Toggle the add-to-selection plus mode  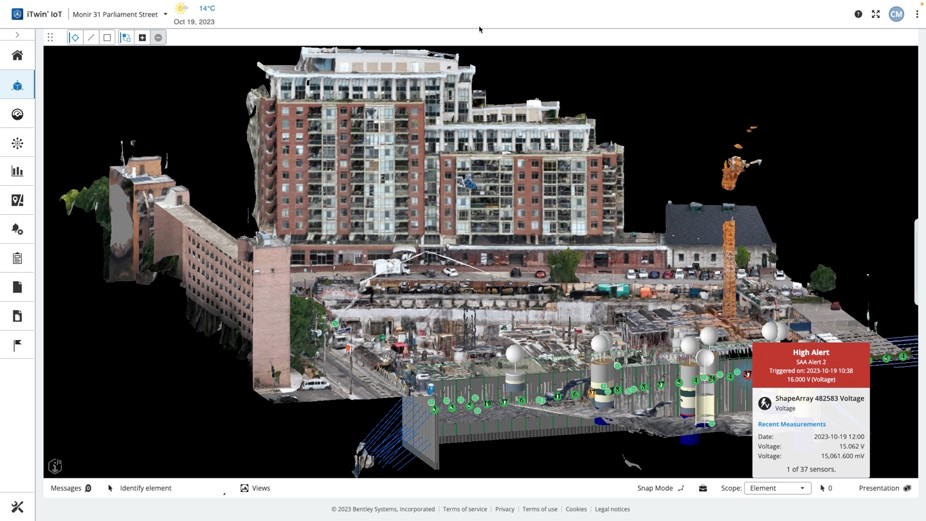click(142, 38)
